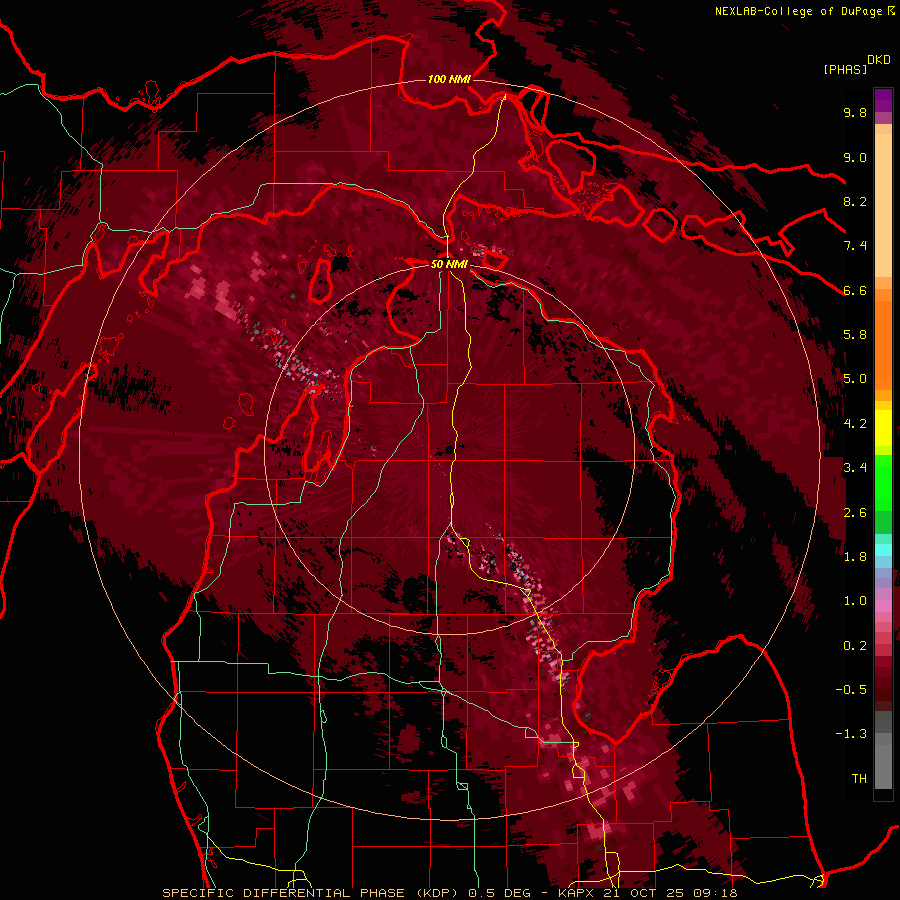Click the 50 NMI range ring label

point(449,264)
